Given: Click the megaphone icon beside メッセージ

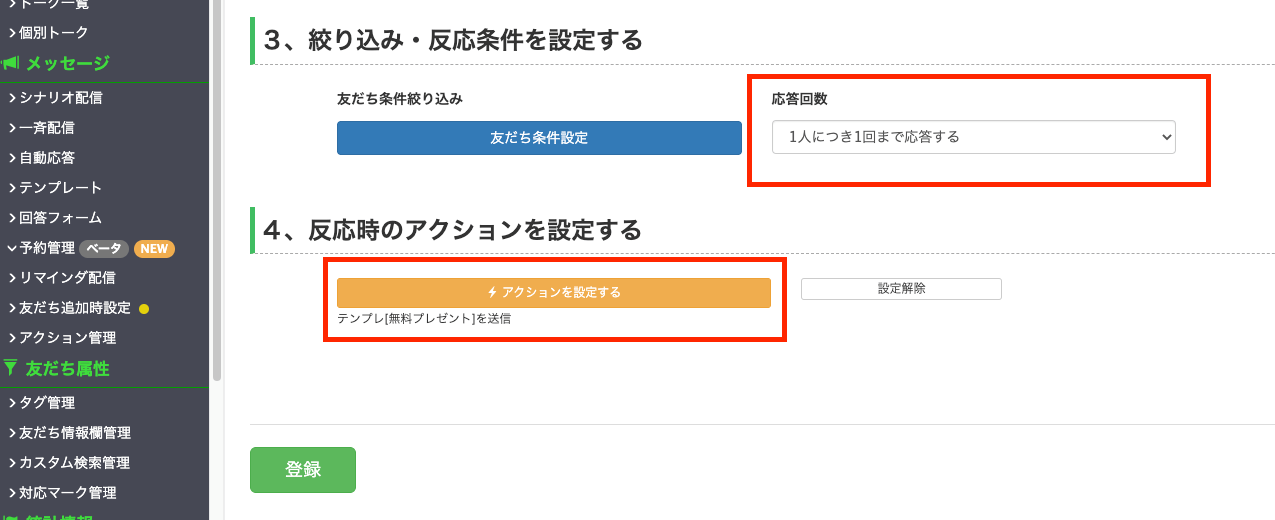Looking at the screenshot, I should (x=11, y=64).
